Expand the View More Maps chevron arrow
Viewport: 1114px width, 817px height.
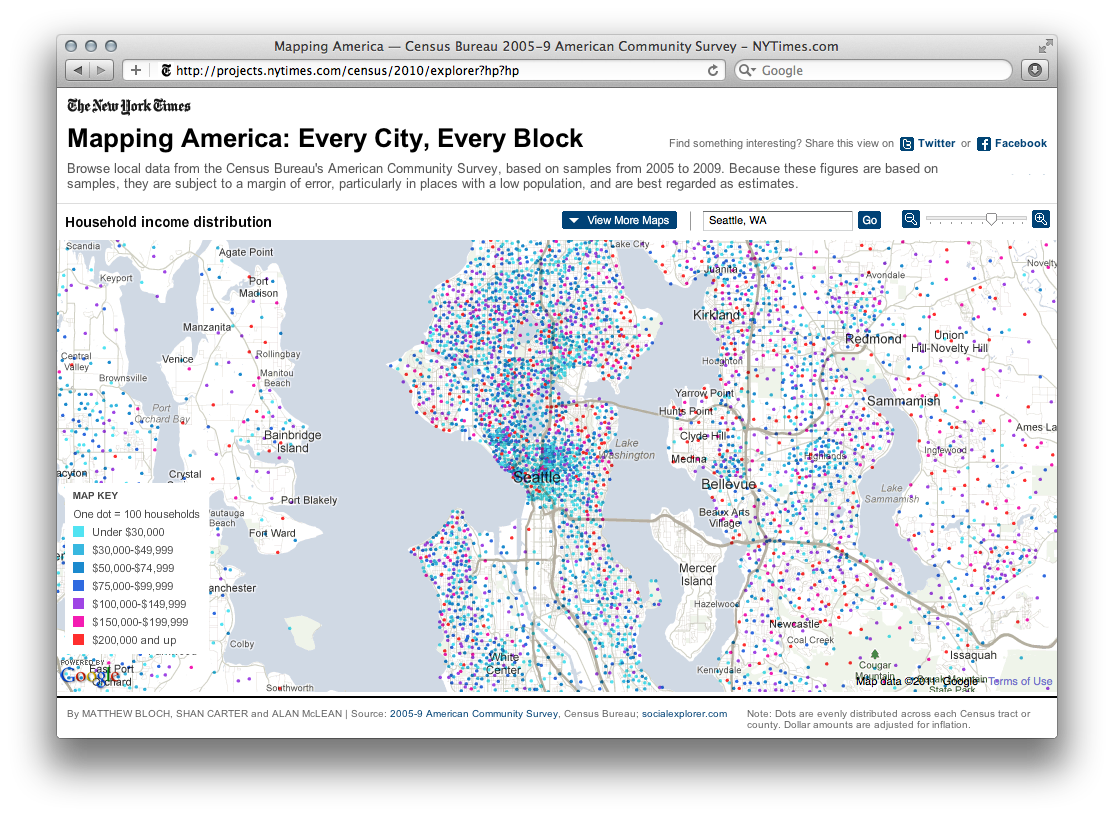click(575, 219)
